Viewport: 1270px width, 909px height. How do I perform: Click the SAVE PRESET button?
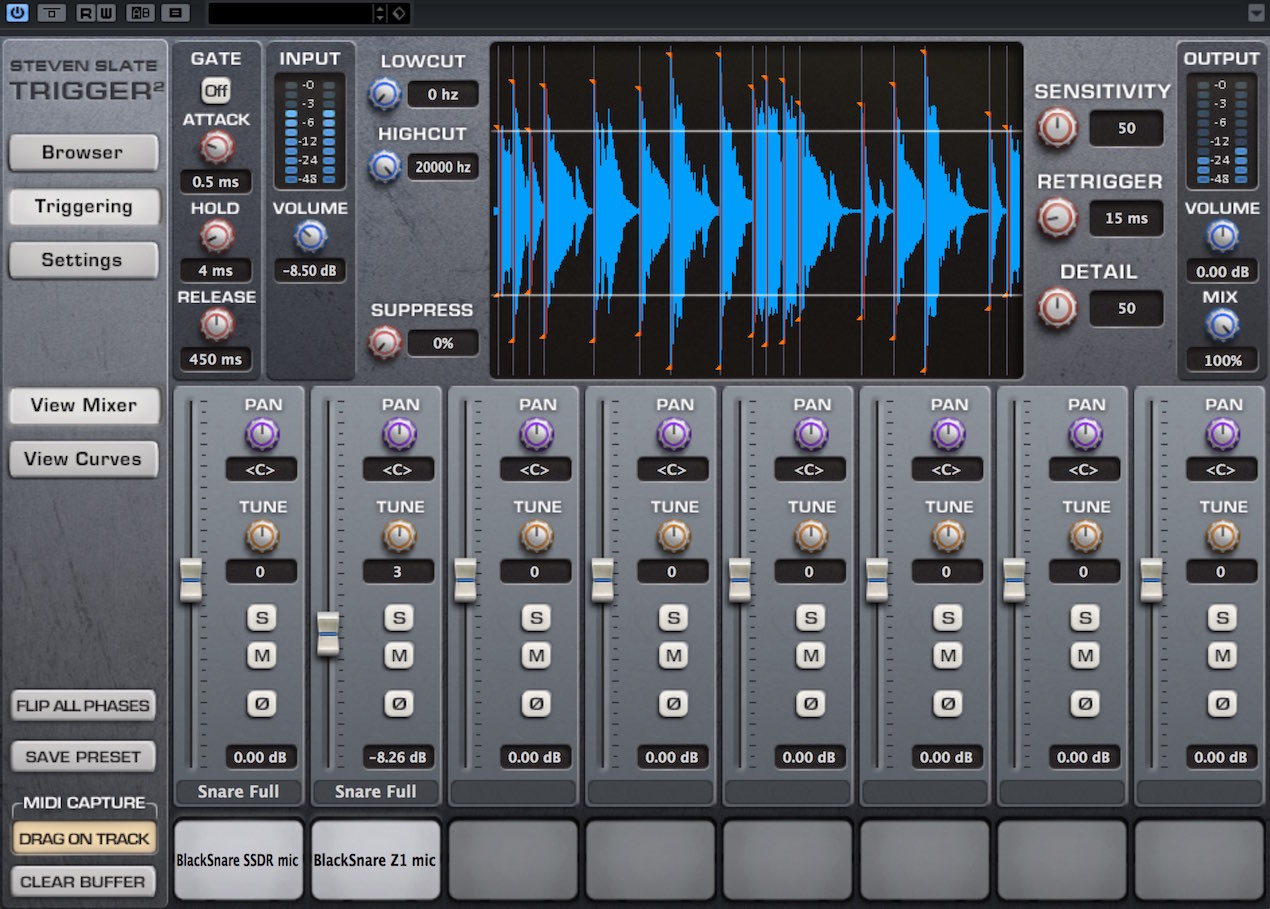click(x=83, y=757)
